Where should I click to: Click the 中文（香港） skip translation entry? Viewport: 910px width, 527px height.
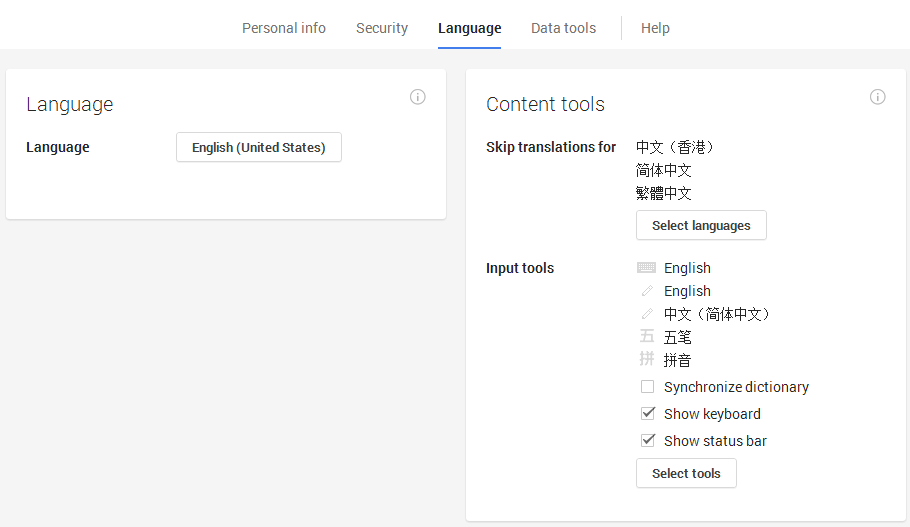pyautogui.click(x=674, y=147)
